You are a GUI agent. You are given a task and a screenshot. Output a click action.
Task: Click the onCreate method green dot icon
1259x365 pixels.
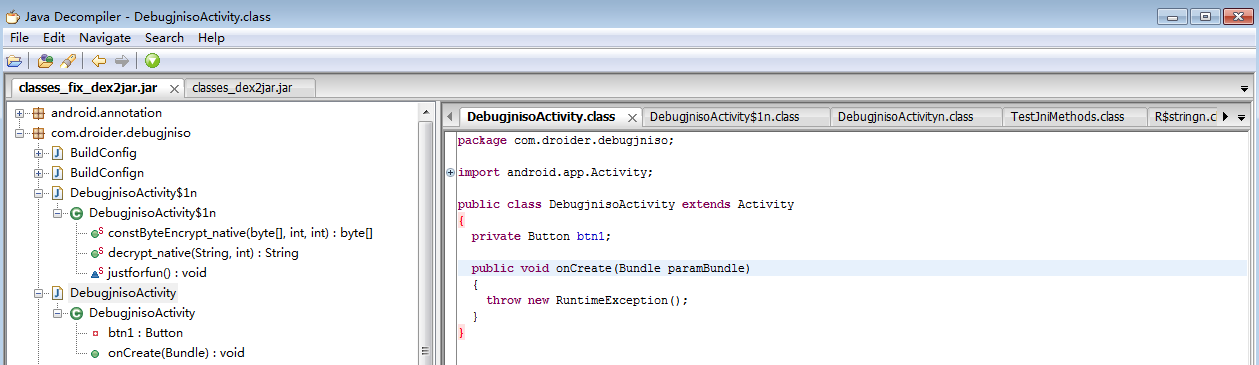point(94,353)
